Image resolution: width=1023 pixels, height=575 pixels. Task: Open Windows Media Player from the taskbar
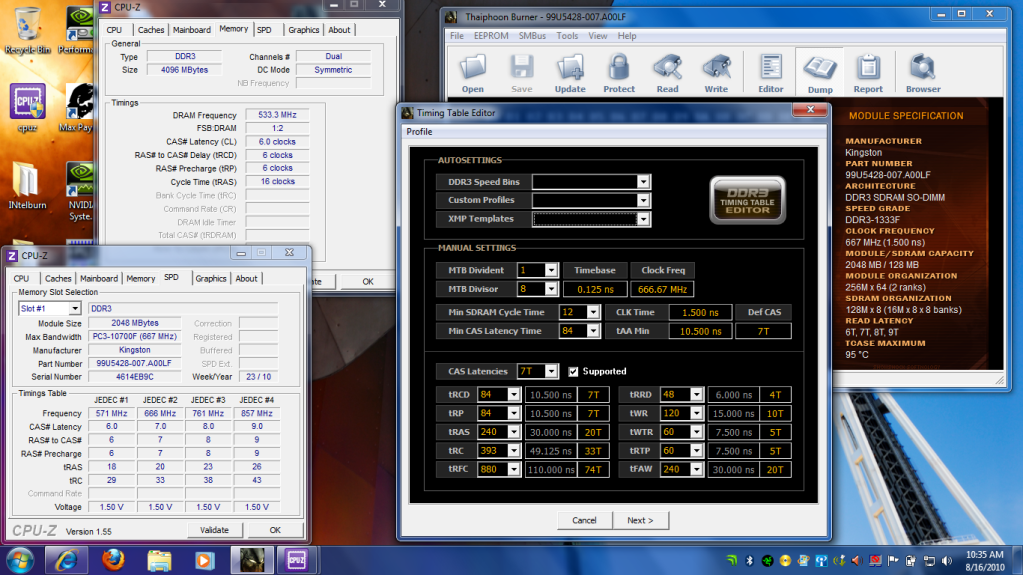coord(205,561)
